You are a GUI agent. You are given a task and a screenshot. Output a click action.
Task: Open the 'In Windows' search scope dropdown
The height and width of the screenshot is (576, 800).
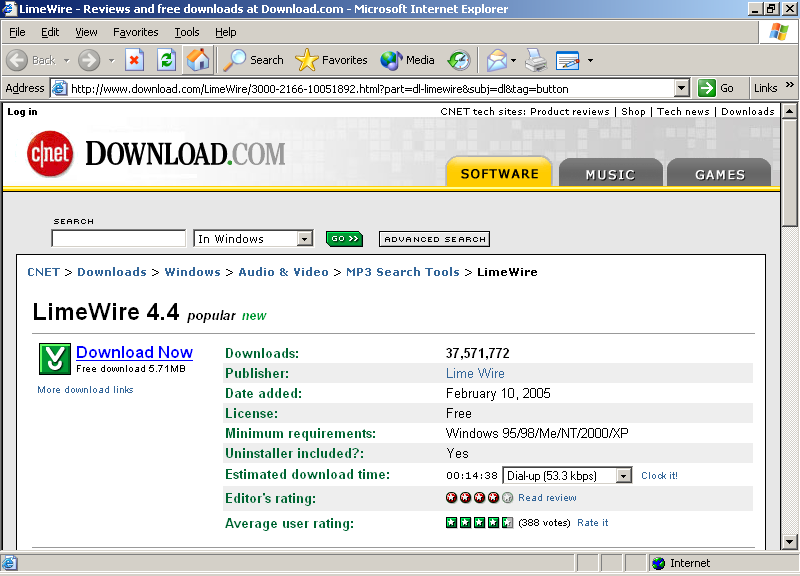305,239
